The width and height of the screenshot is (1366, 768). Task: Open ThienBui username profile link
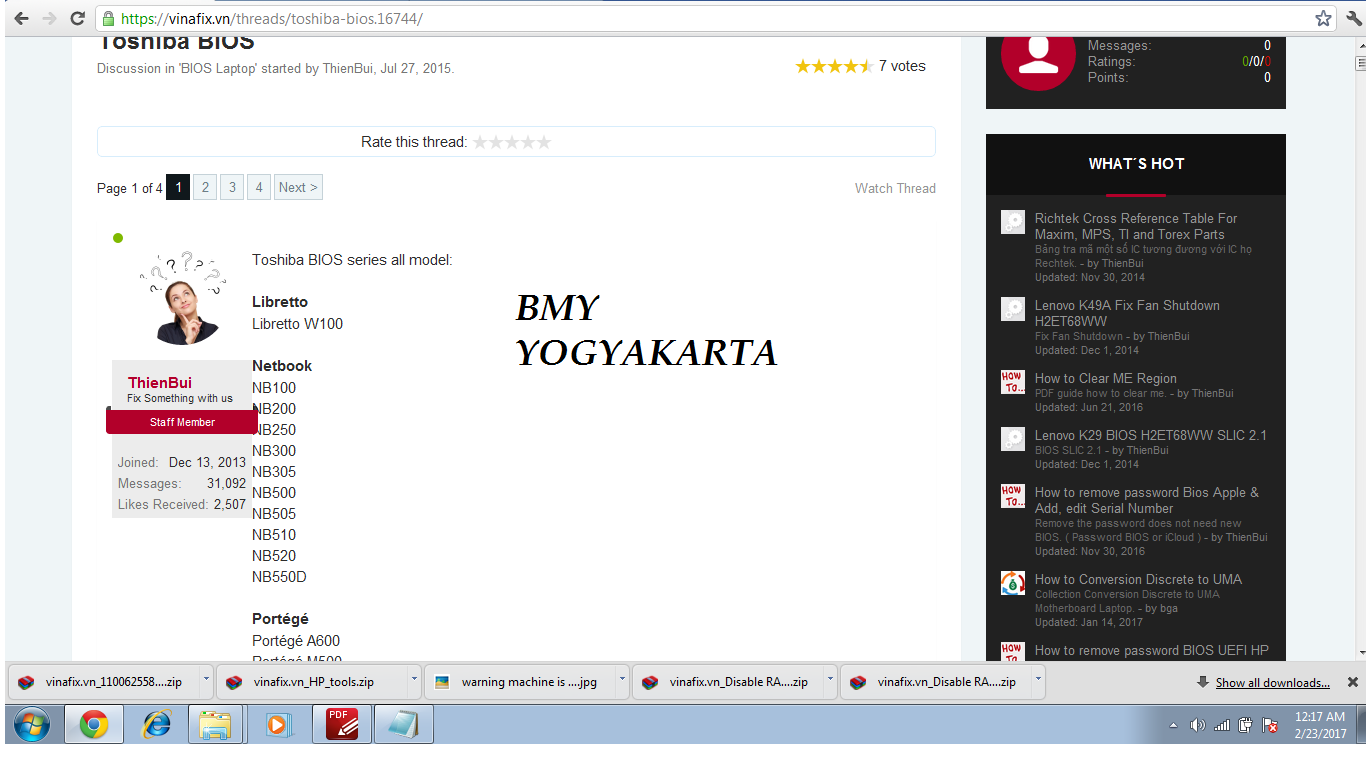click(160, 383)
